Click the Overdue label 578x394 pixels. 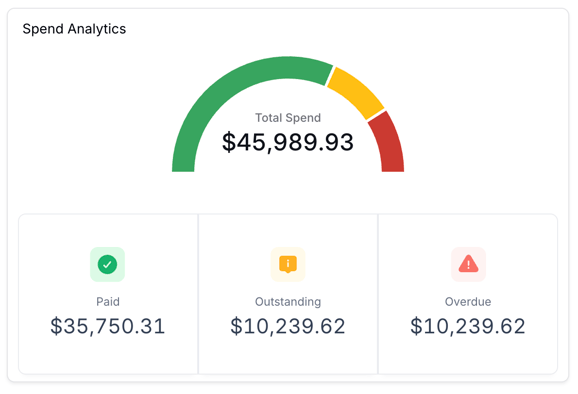468,301
